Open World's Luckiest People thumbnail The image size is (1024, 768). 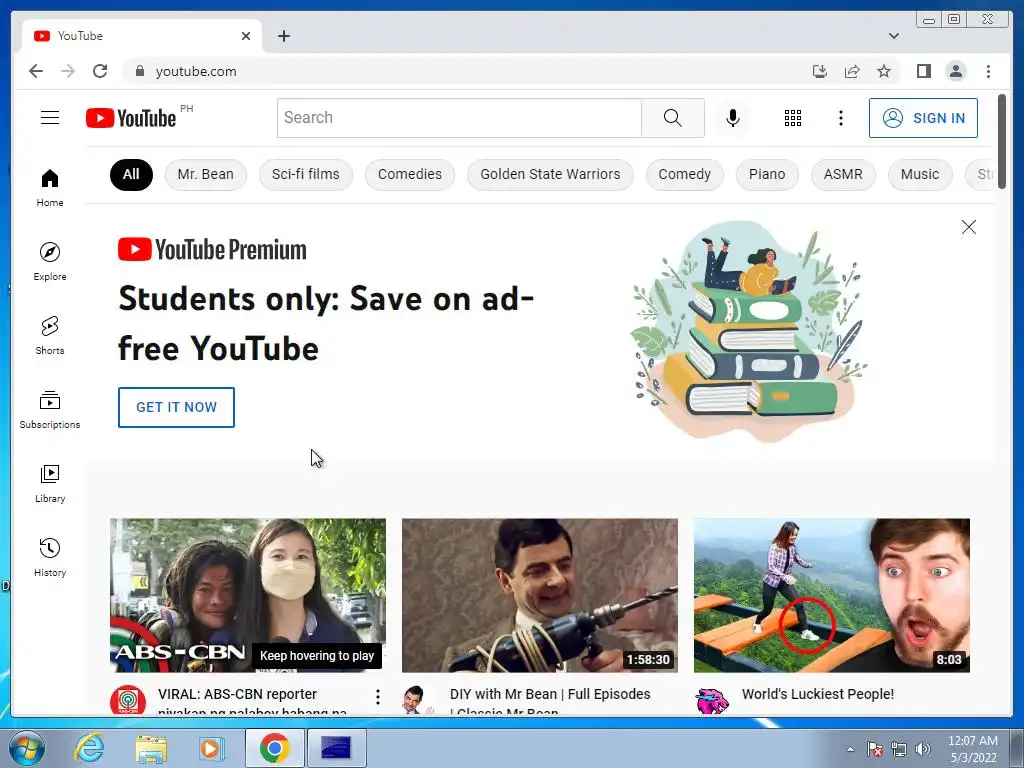[831, 595]
